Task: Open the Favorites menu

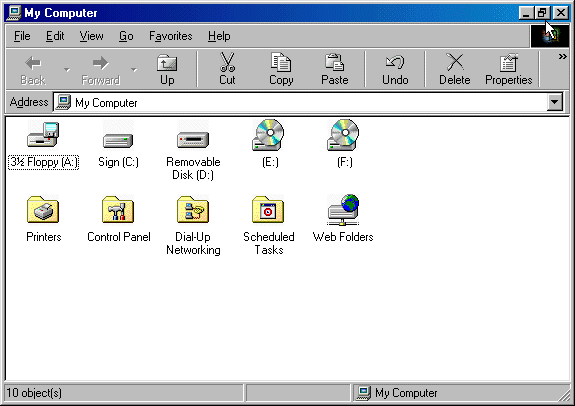Action: (171, 36)
